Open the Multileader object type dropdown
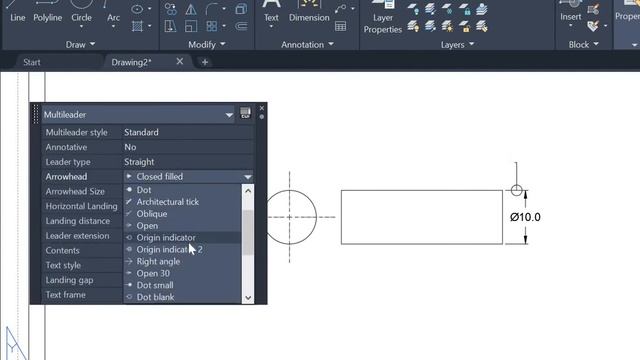The height and width of the screenshot is (360, 640). (229, 115)
